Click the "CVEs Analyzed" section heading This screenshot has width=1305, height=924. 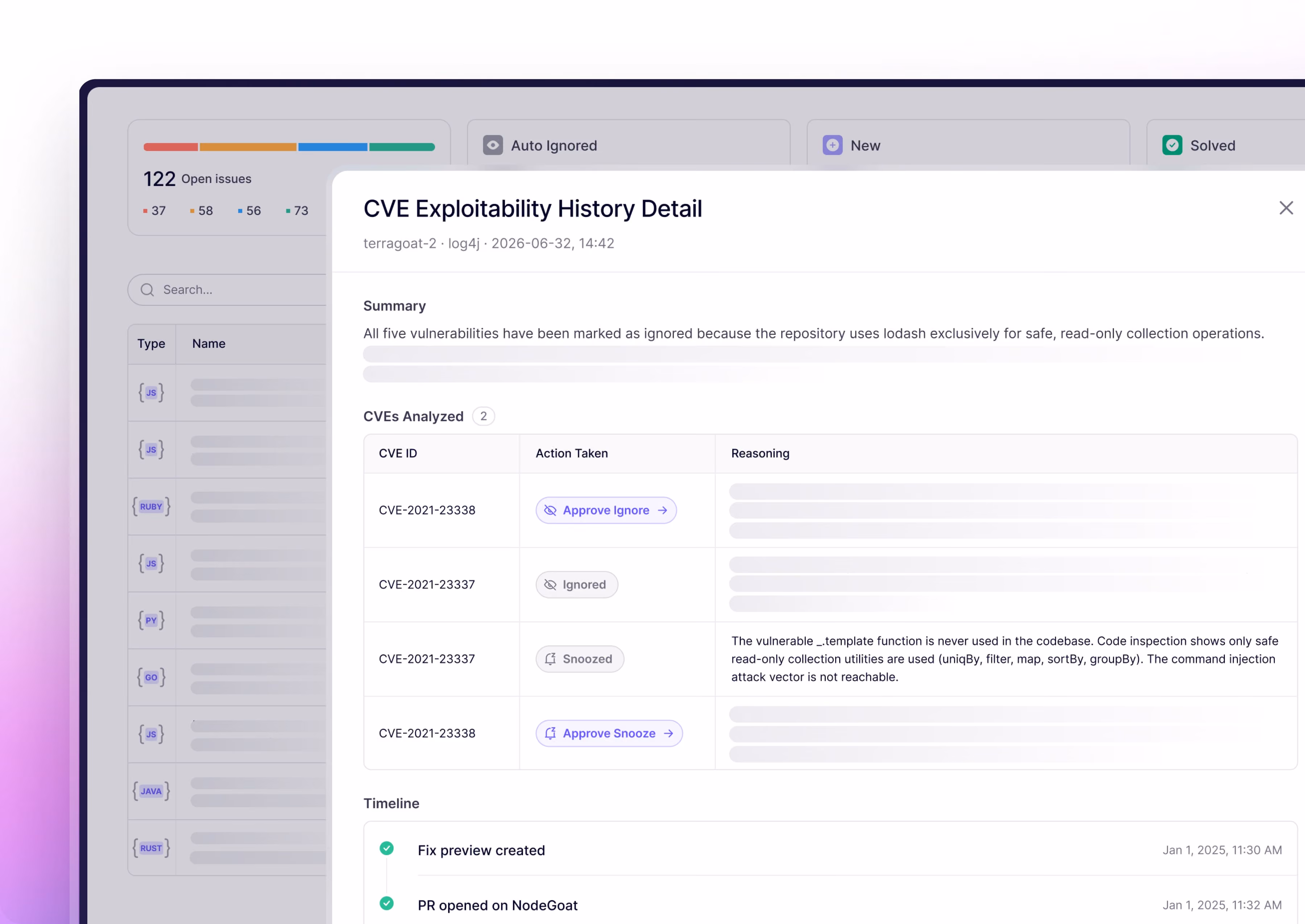tap(413, 416)
